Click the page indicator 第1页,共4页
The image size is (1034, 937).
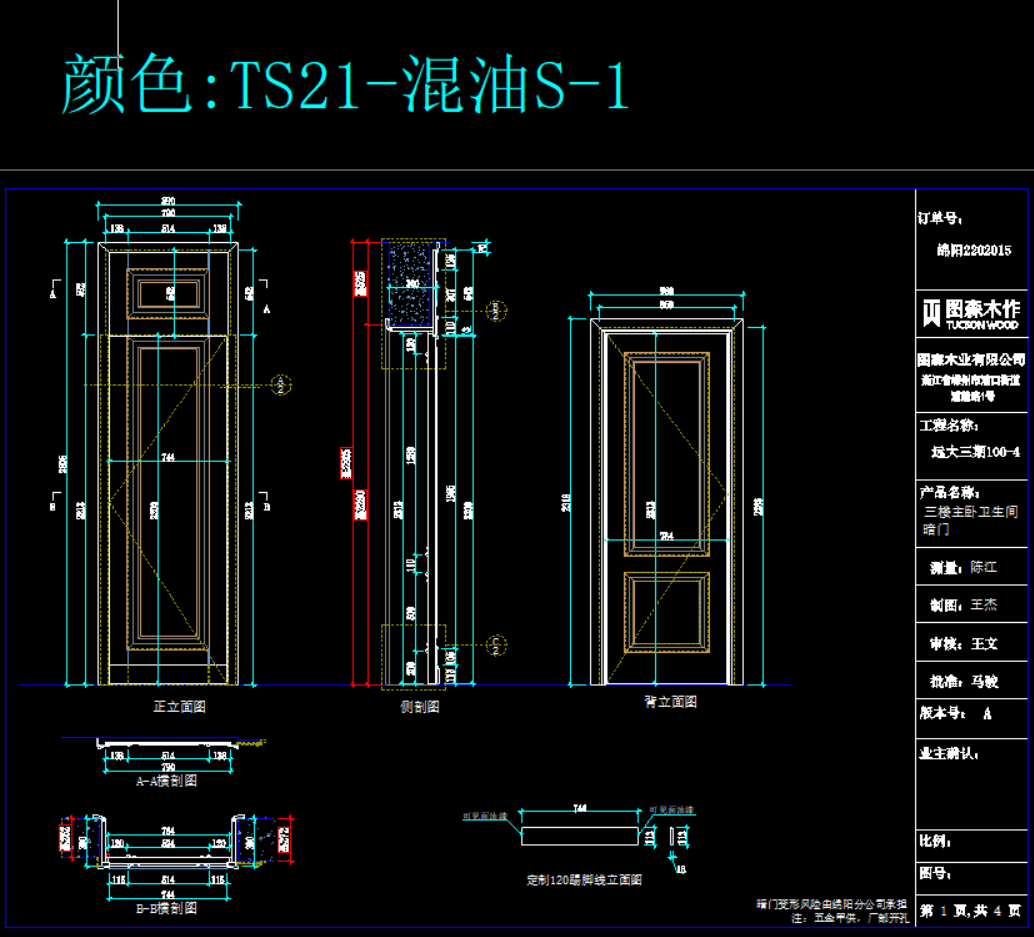coord(970,911)
